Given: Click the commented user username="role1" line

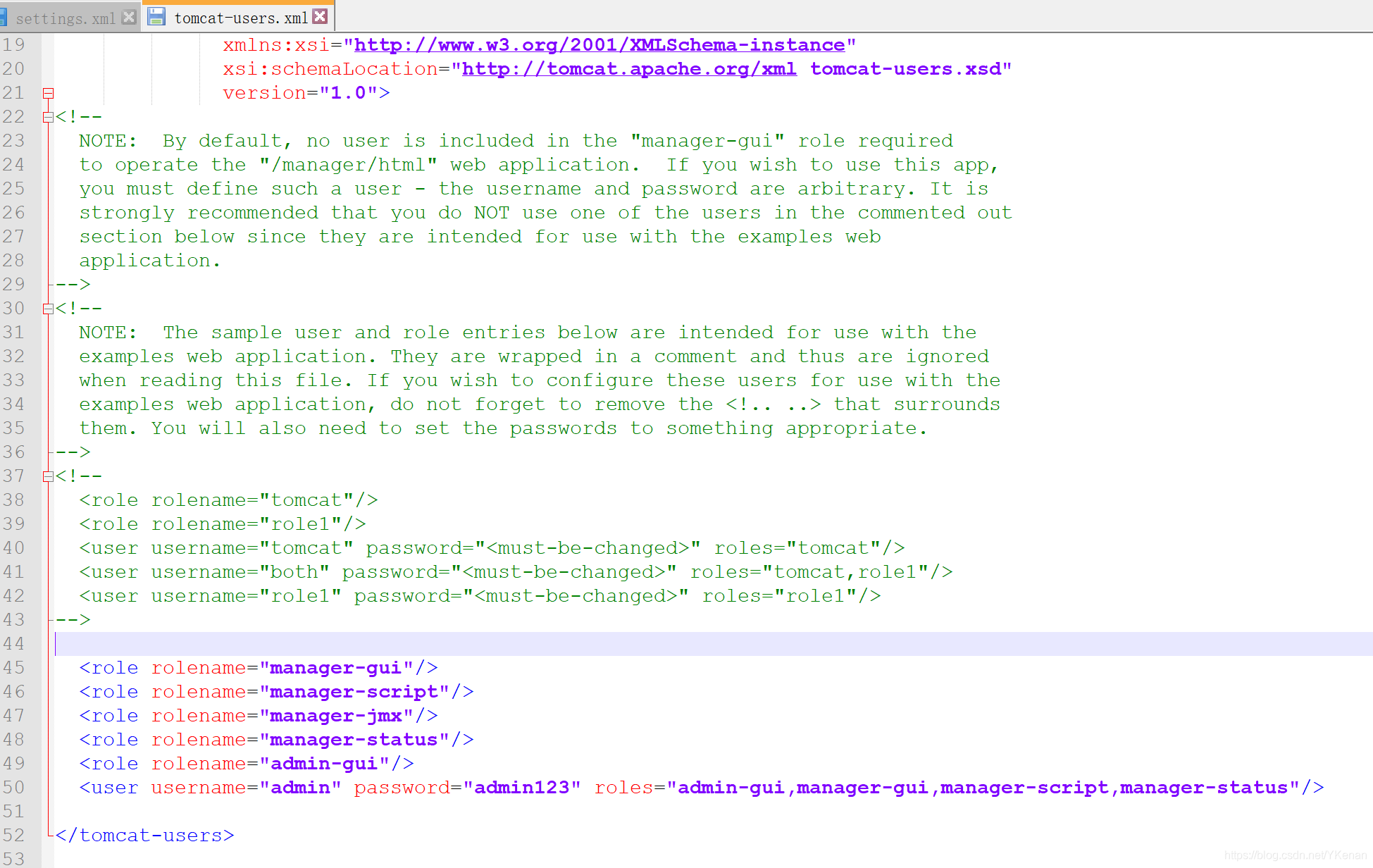Looking at the screenshot, I should click(x=480, y=596).
